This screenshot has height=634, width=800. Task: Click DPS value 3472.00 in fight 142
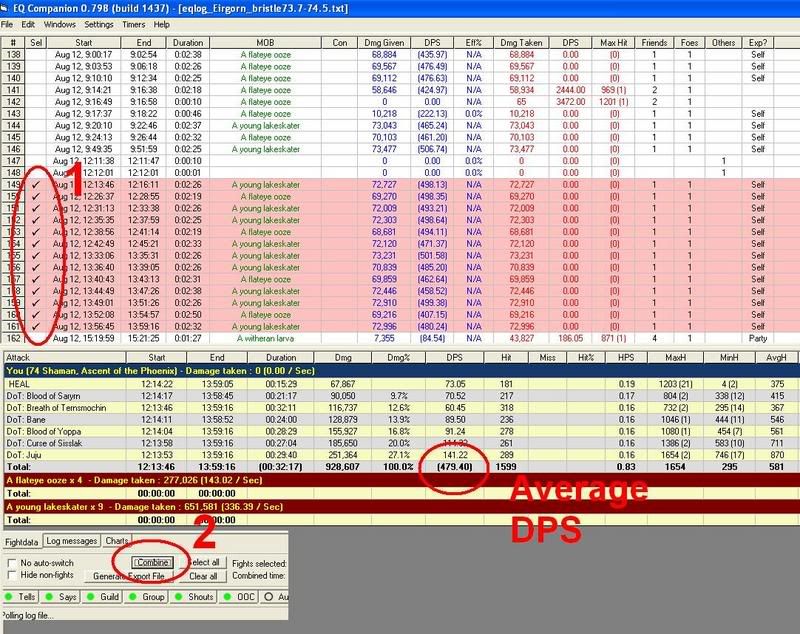(x=570, y=102)
